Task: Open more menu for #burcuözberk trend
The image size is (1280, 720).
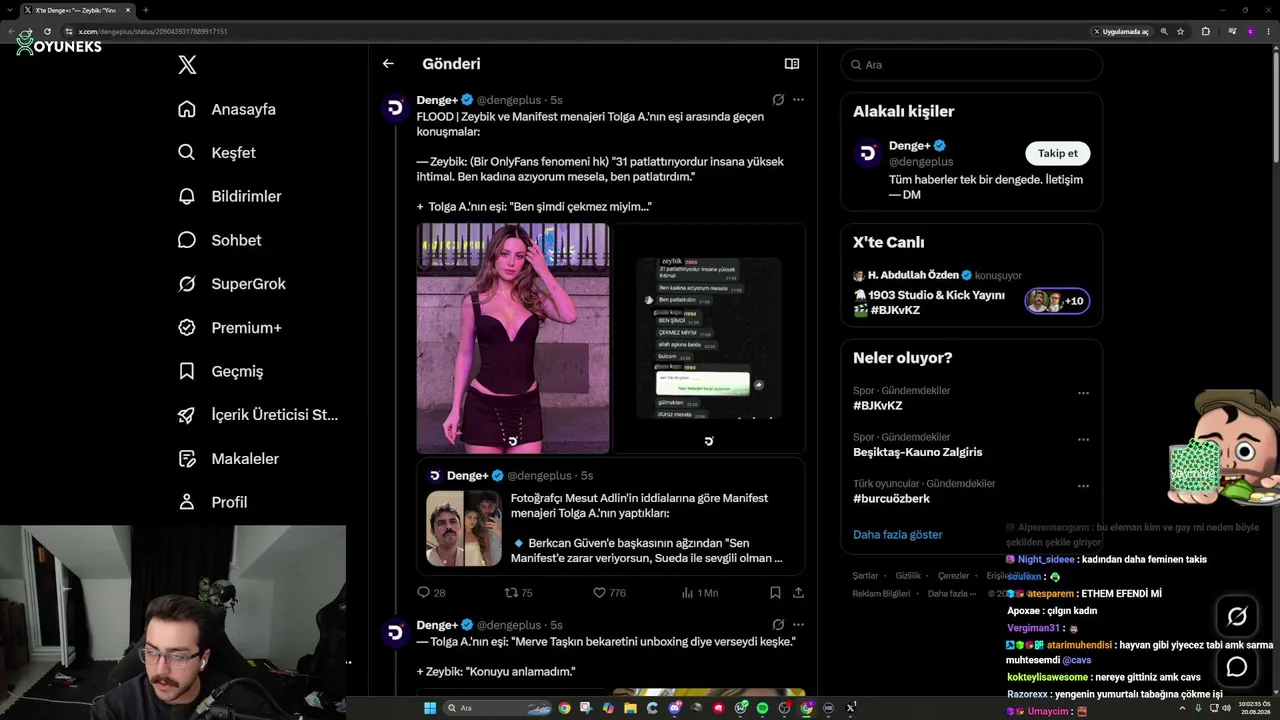Action: pyautogui.click(x=1083, y=486)
